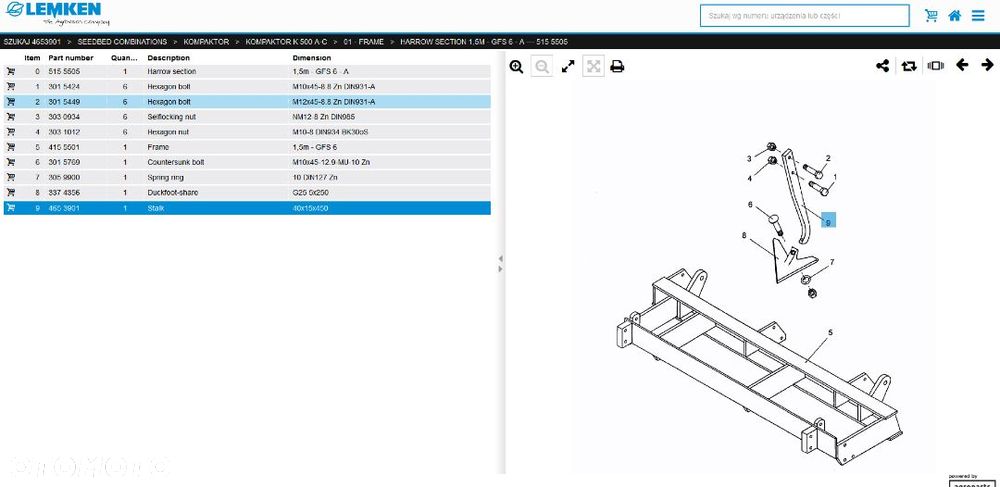Viewport: 1000px width, 487px height.
Task: Click callout 3 on diagram
Action: [749, 159]
